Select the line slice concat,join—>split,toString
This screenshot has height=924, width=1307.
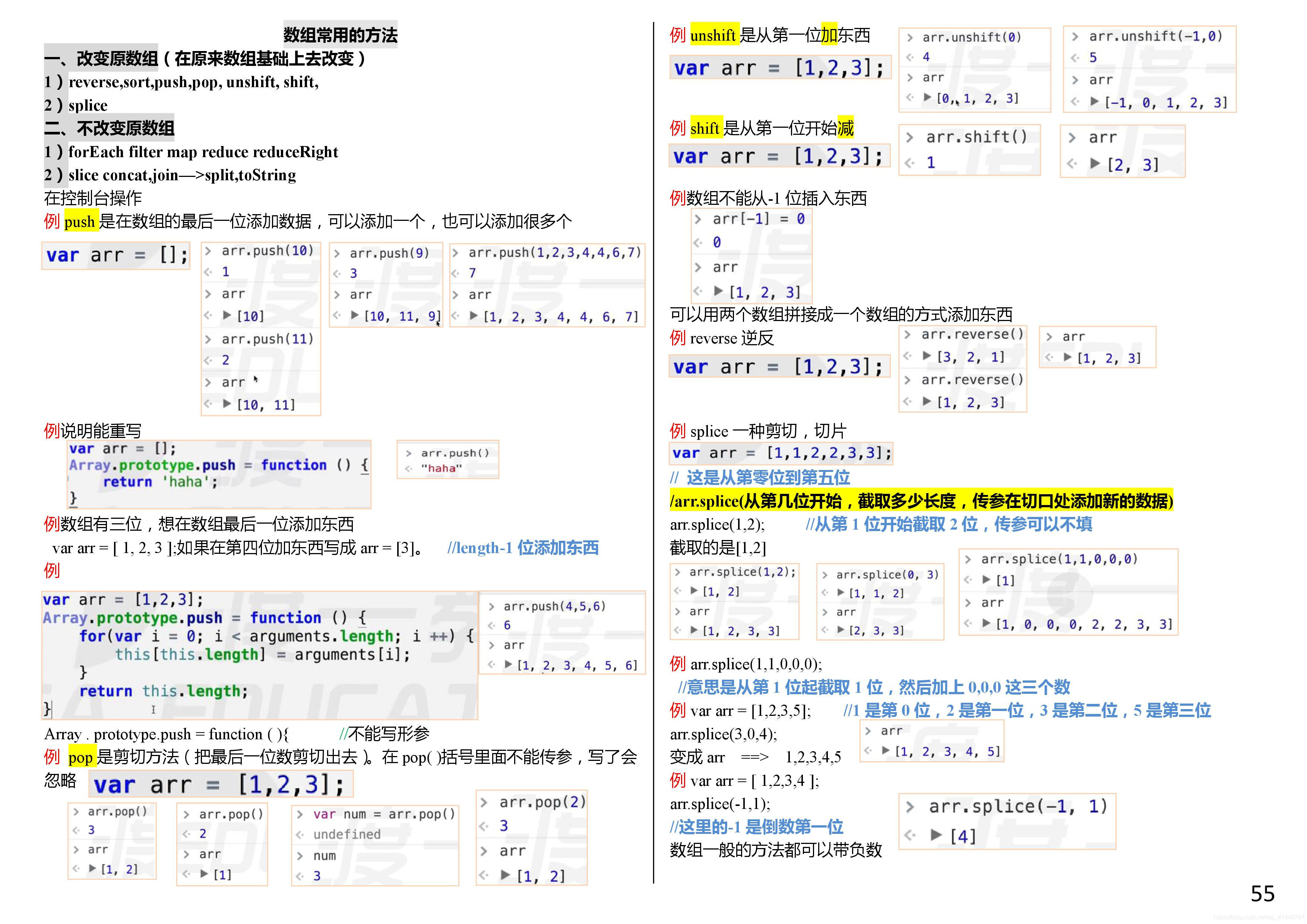(x=182, y=175)
